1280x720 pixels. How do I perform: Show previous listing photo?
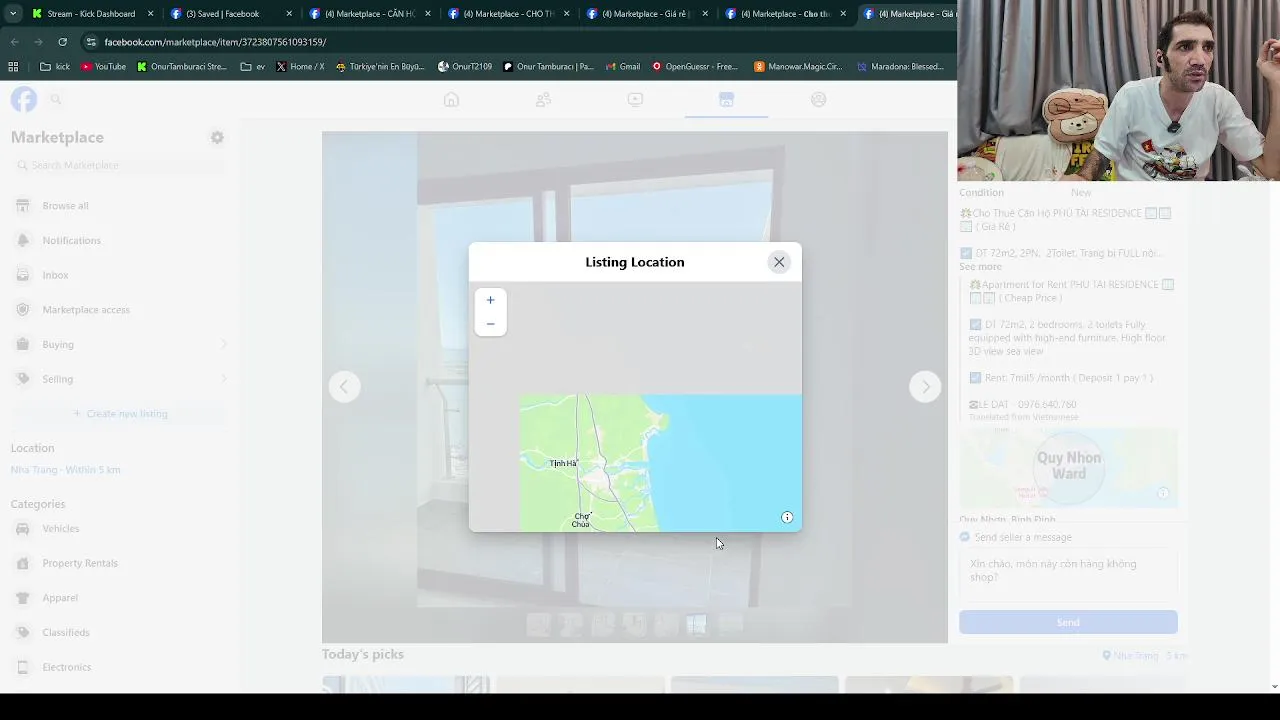coord(344,387)
